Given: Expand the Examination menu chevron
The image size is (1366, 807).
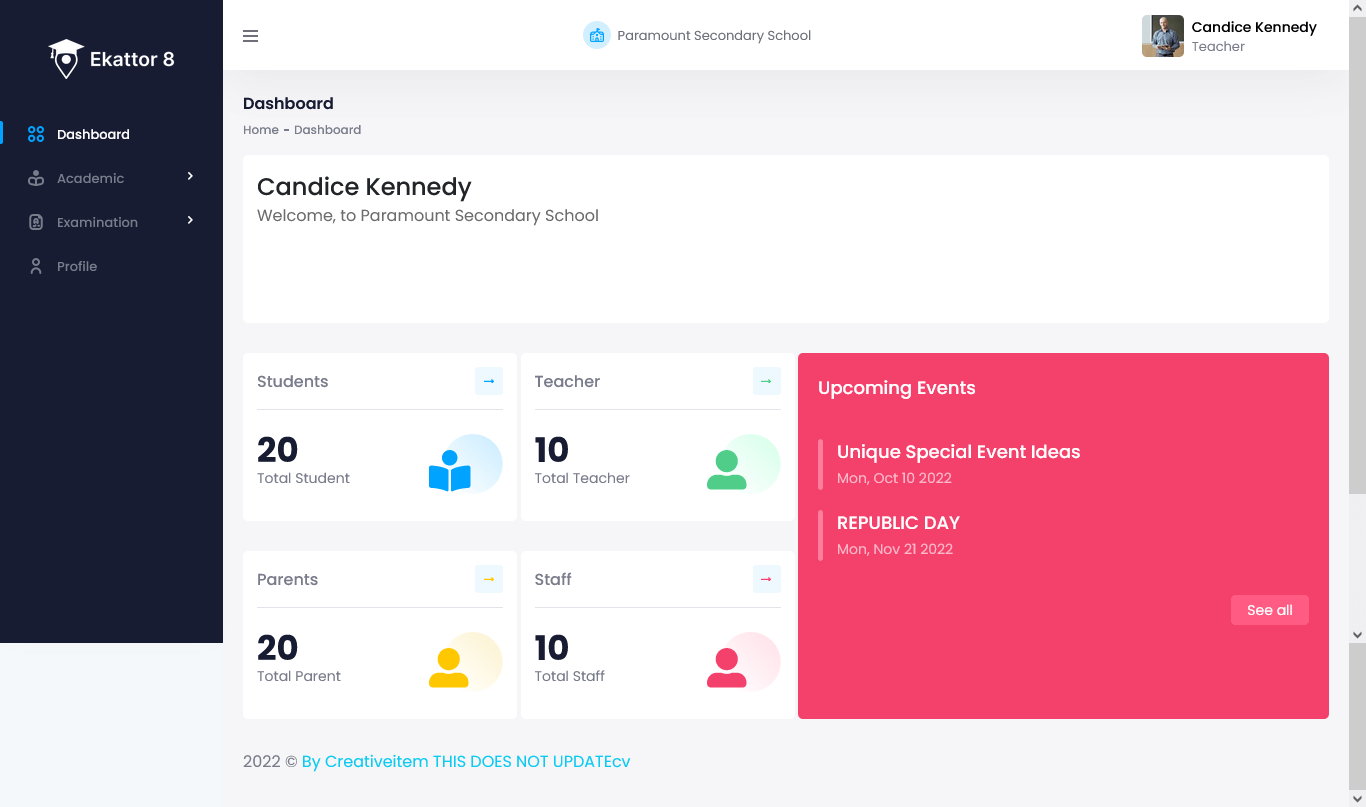Looking at the screenshot, I should [x=190, y=221].
